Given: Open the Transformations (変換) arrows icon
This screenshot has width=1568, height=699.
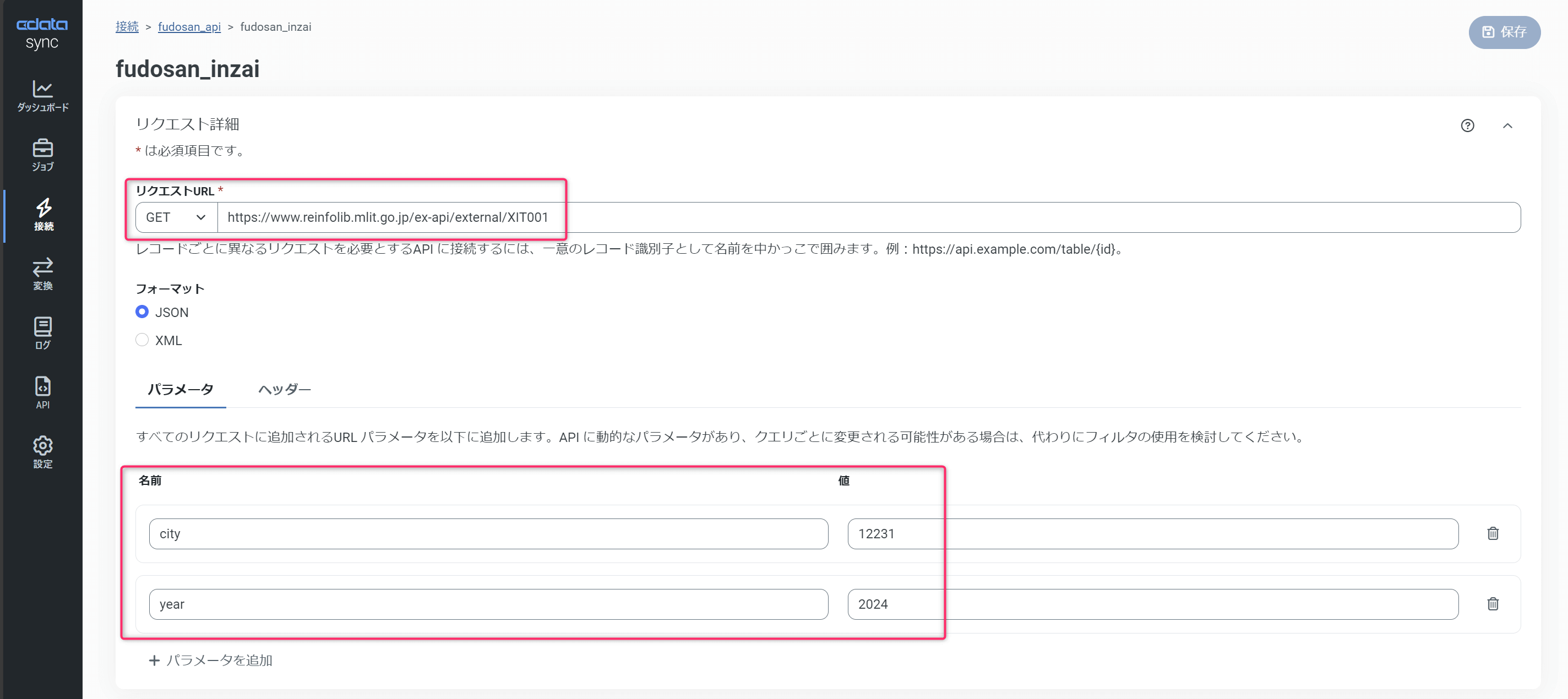Looking at the screenshot, I should tap(42, 274).
